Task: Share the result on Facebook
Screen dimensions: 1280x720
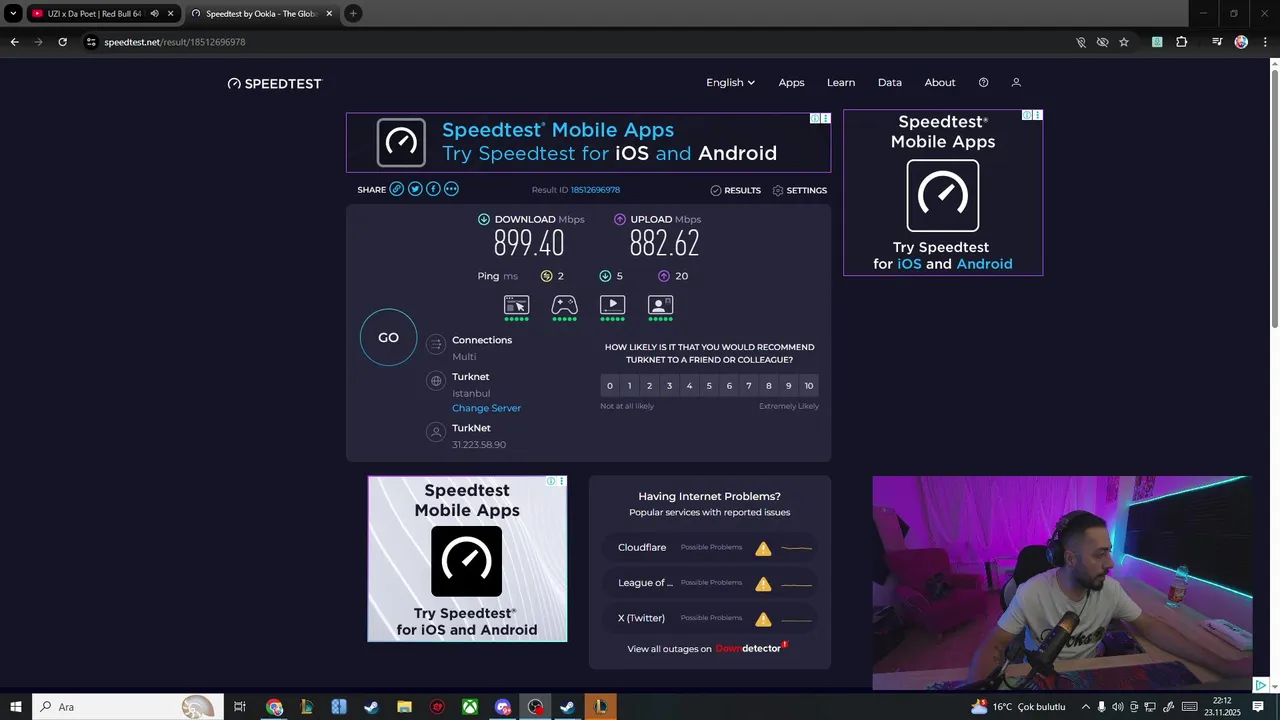Action: [x=433, y=189]
